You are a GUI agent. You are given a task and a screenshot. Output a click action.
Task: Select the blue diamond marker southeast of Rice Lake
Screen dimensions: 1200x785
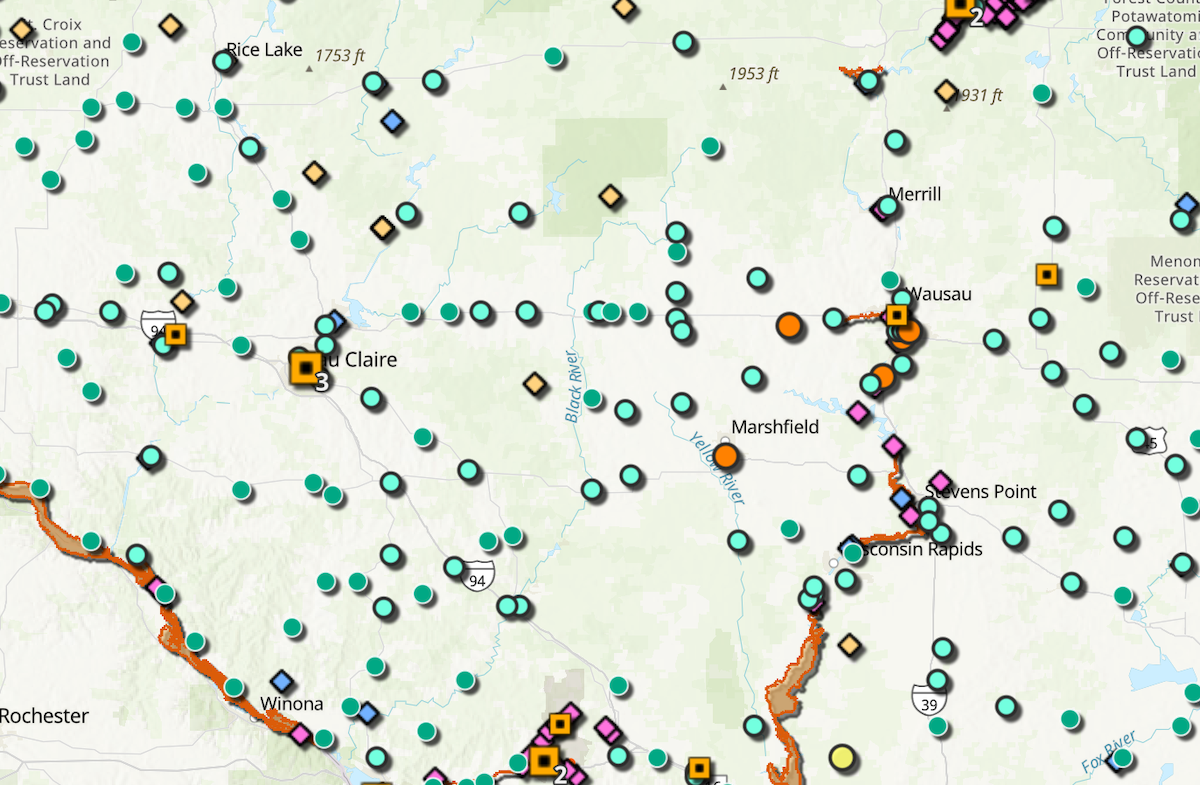pyautogui.click(x=394, y=121)
